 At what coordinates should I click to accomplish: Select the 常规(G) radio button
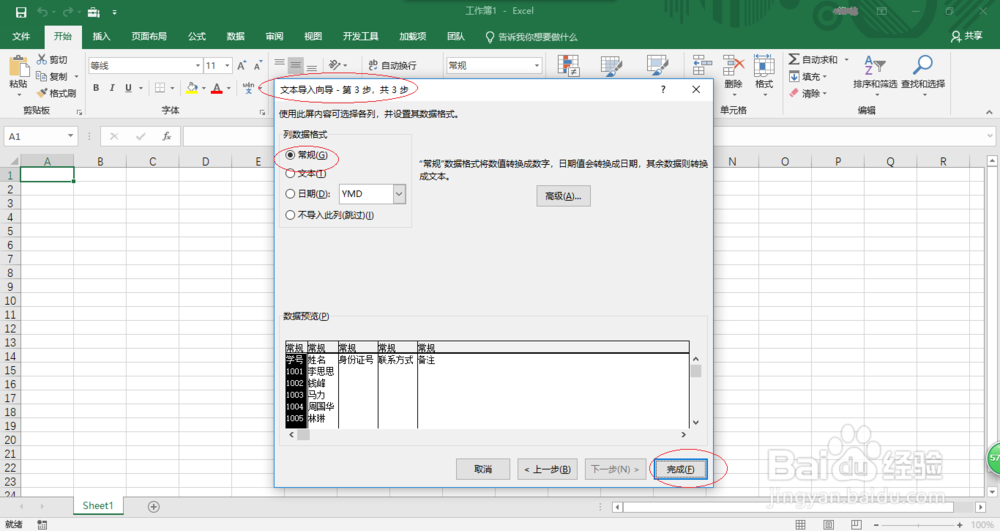pos(290,155)
